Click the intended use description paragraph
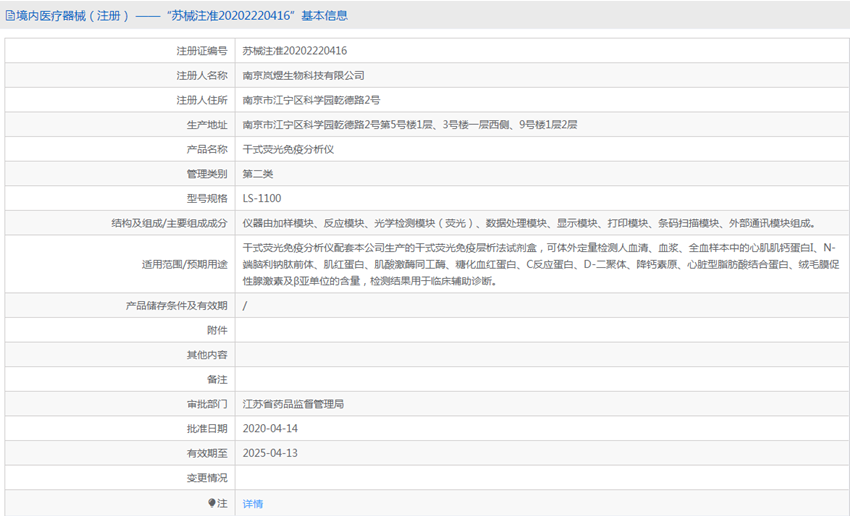The image size is (850, 516). [x=540, y=265]
